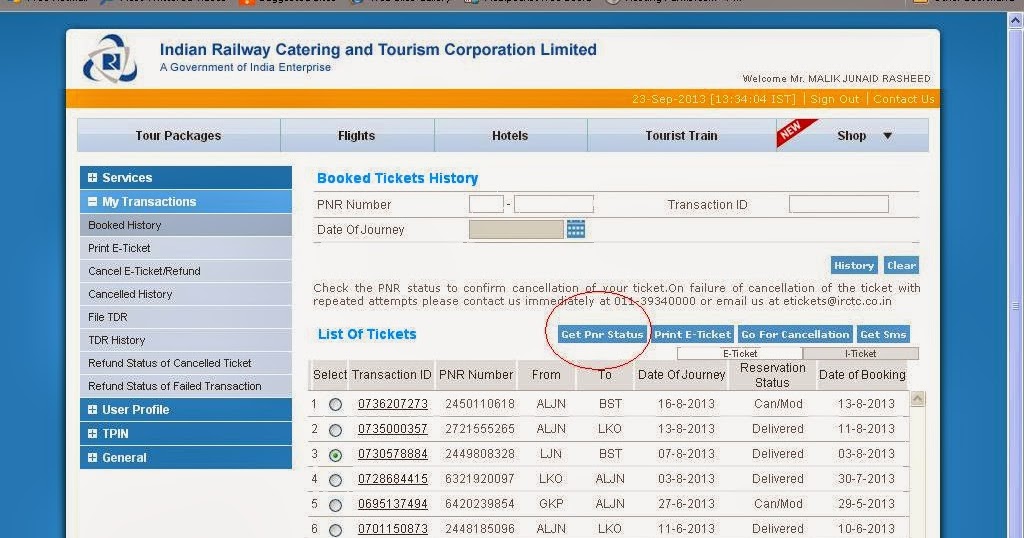Select radio button for ticket 0735000357

pyautogui.click(x=335, y=430)
